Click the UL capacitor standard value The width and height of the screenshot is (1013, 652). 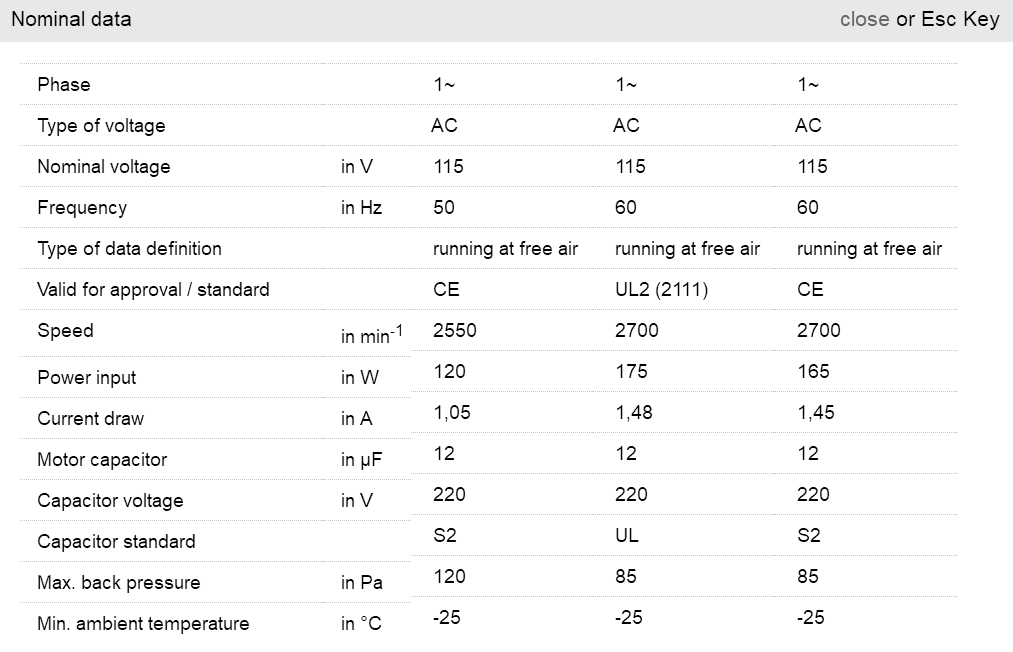(626, 536)
